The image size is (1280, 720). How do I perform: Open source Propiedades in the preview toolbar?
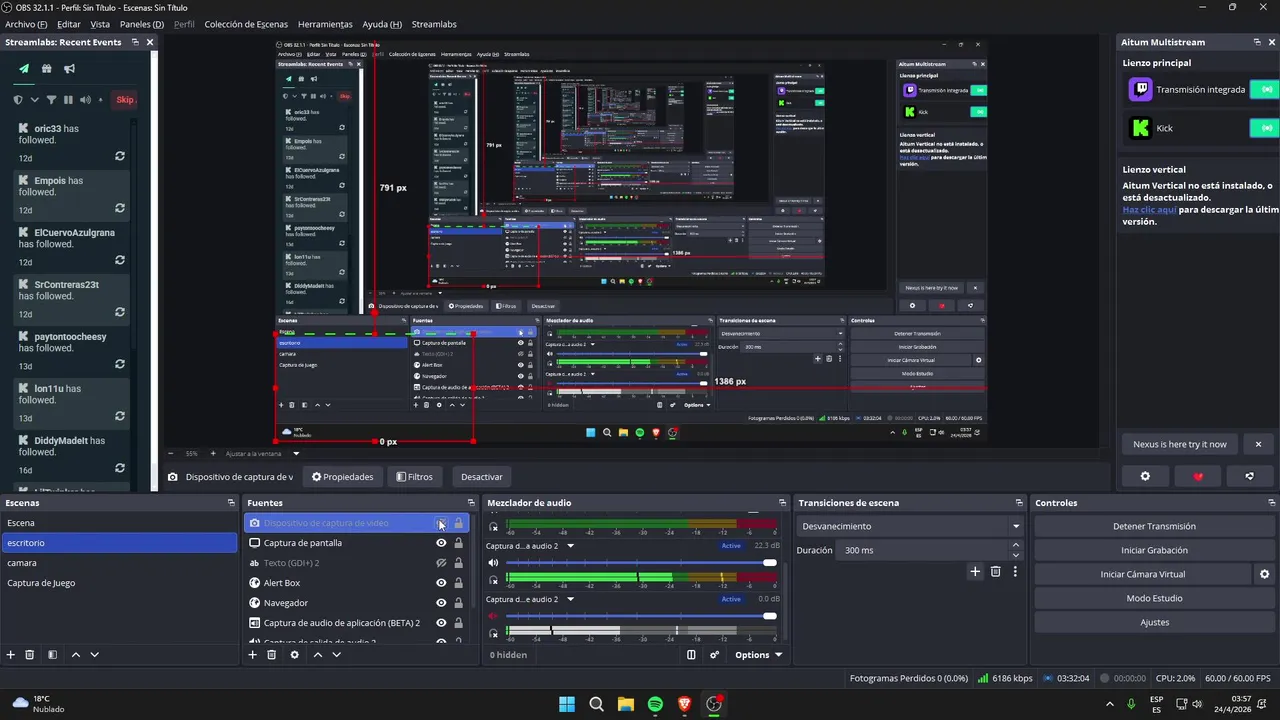coord(342,477)
